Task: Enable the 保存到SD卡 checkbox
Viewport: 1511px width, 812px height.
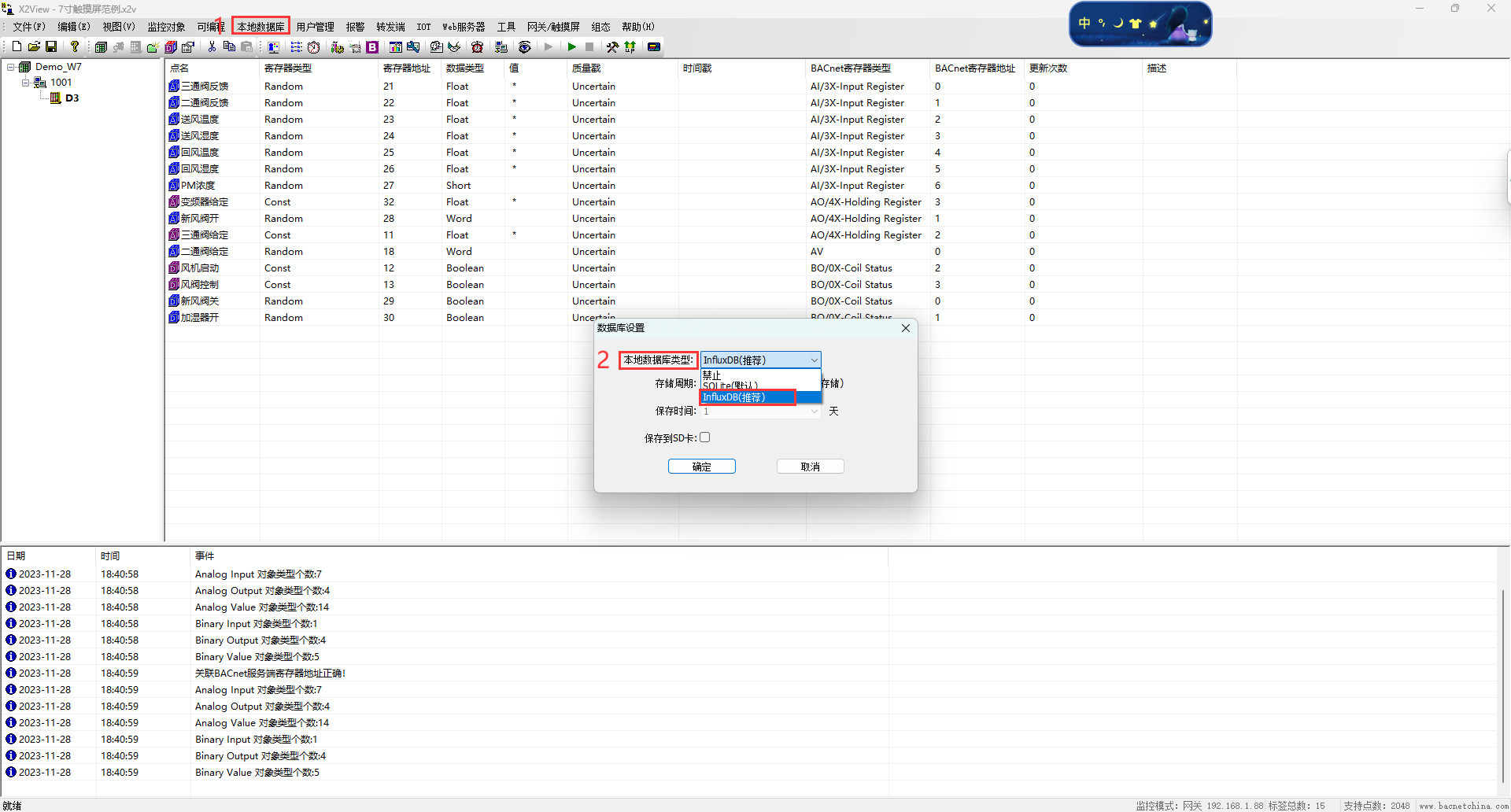Action: 705,437
